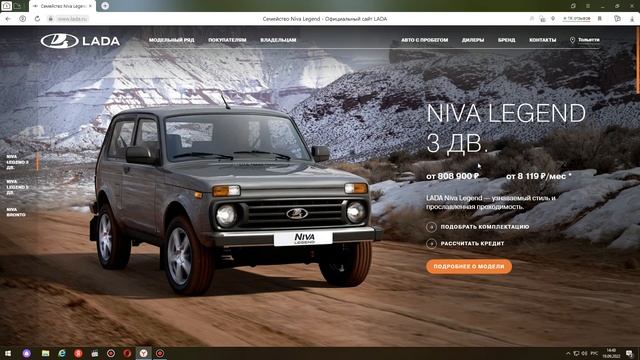Open the notification center icon
The width and height of the screenshot is (640, 360).
click(x=630, y=353)
